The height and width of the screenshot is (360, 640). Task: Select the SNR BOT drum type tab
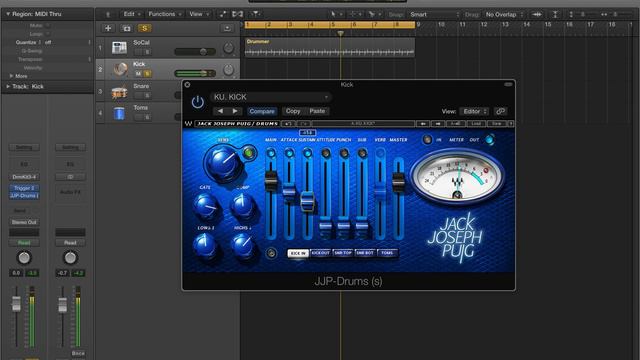365,253
